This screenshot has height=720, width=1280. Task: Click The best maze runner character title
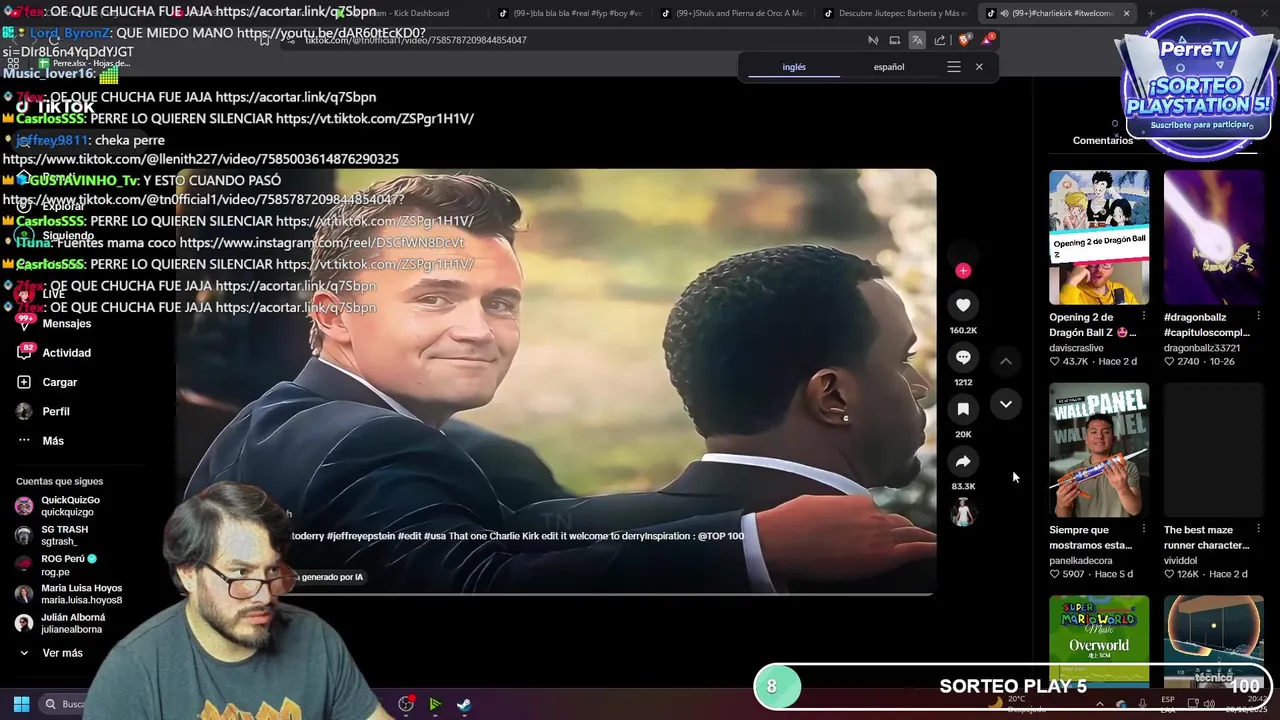tap(1206, 538)
